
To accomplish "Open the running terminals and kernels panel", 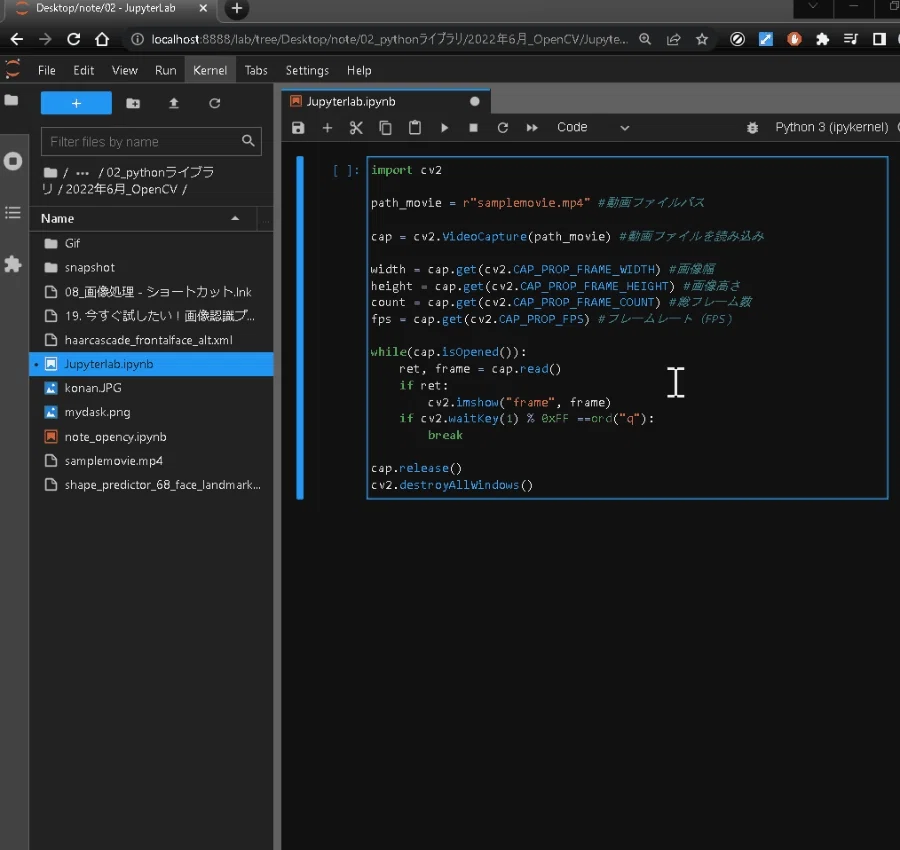I will [13, 161].
